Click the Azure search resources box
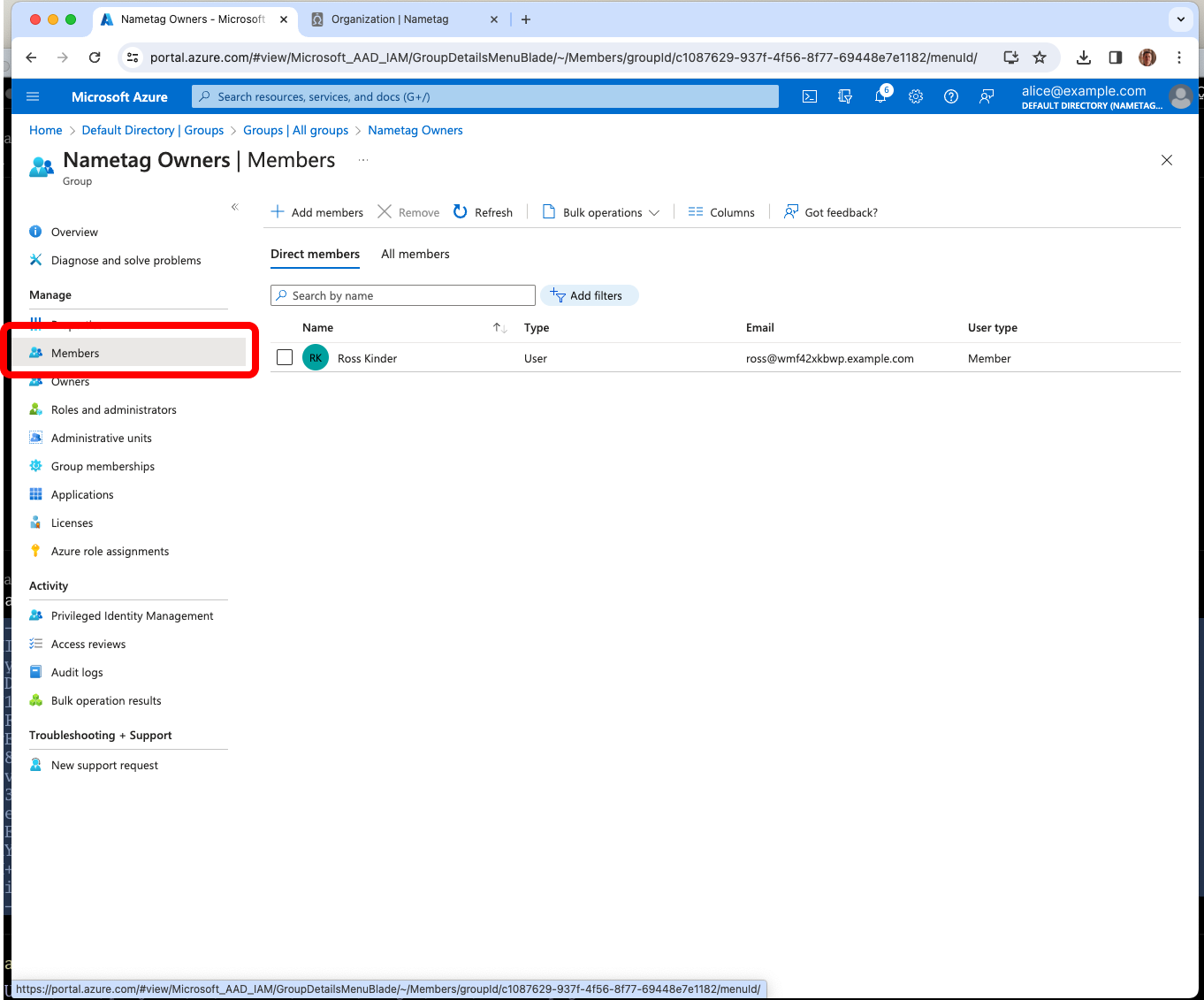Screen dimensions: 1204x1000 point(485,97)
